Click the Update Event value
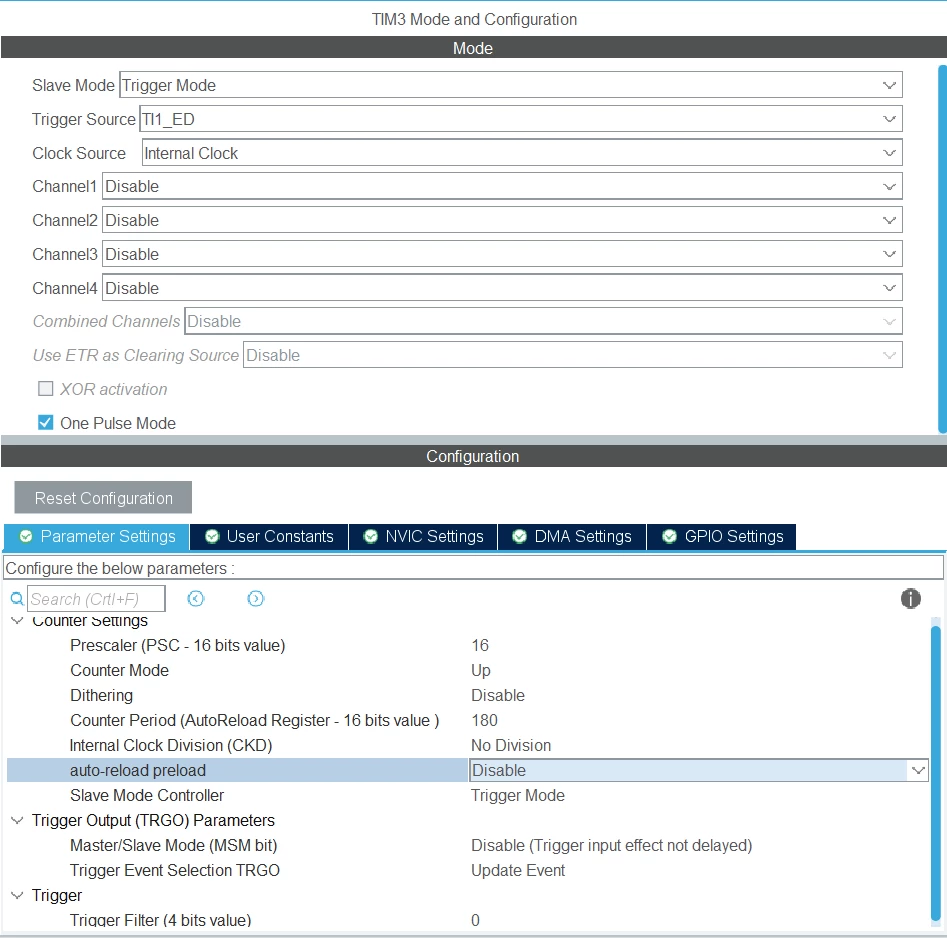Viewport: 947px width, 938px height. [518, 870]
